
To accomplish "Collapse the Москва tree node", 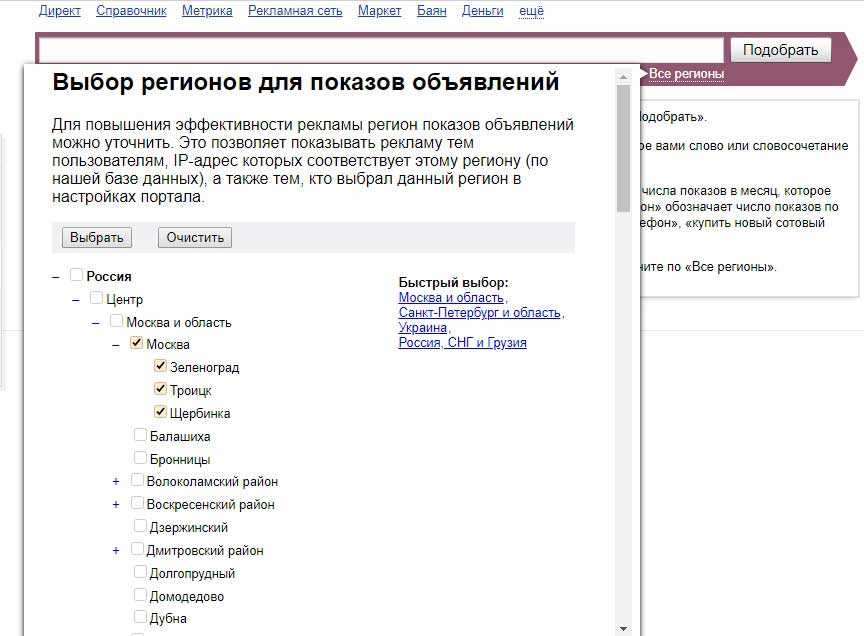I will 116,345.
